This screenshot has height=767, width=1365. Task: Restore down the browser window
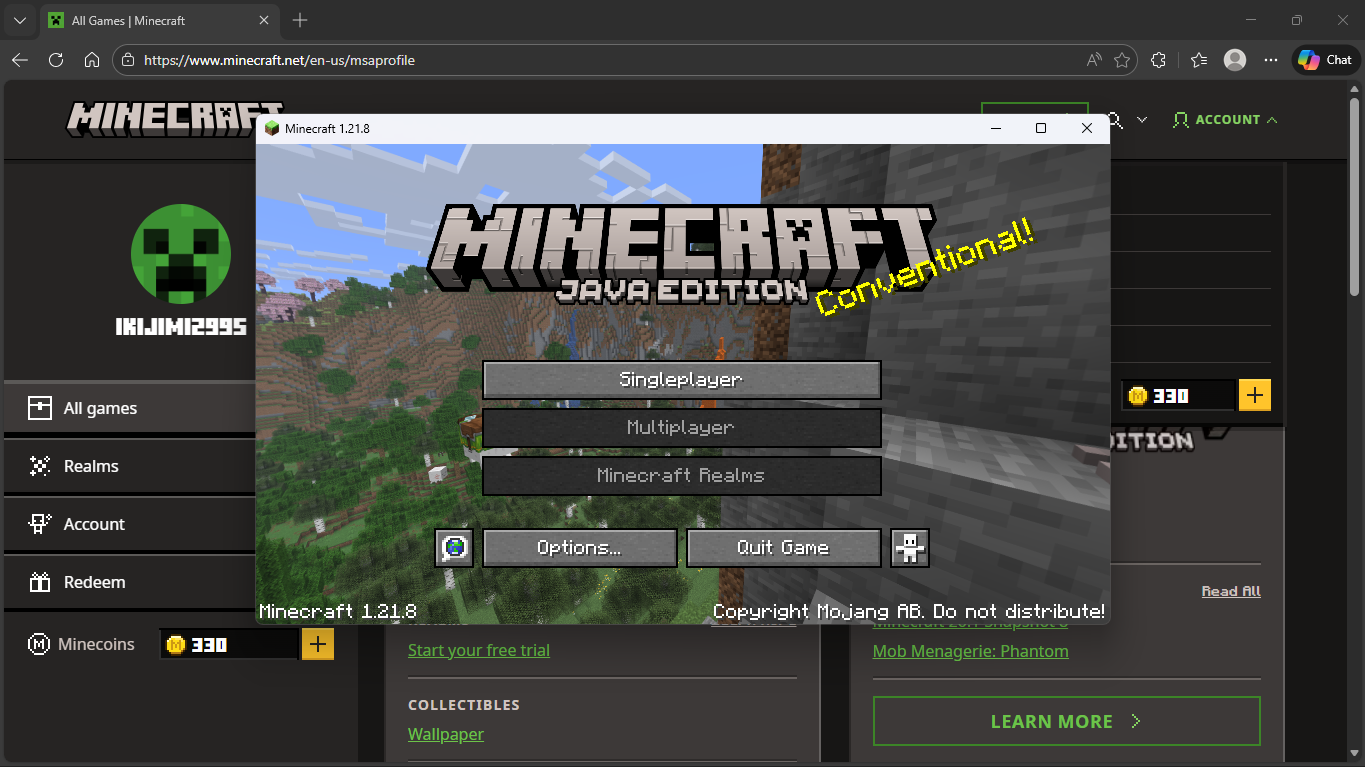tap(1297, 20)
